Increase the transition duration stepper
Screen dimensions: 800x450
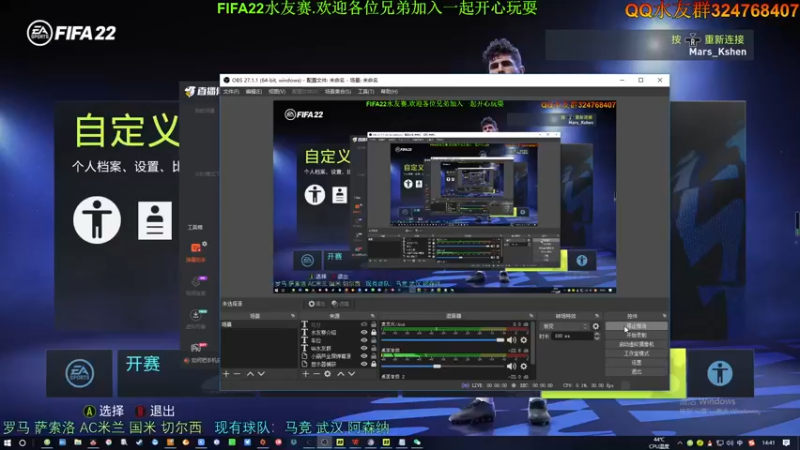pos(597,334)
